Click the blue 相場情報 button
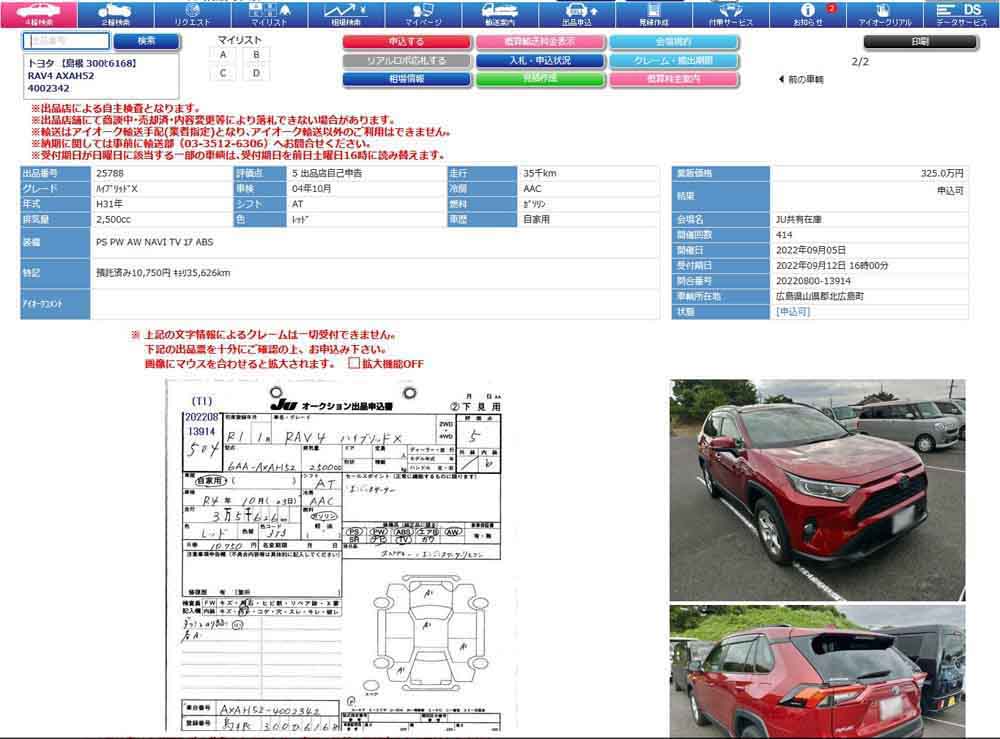Screen dimensions: 1000x739 tap(407, 79)
